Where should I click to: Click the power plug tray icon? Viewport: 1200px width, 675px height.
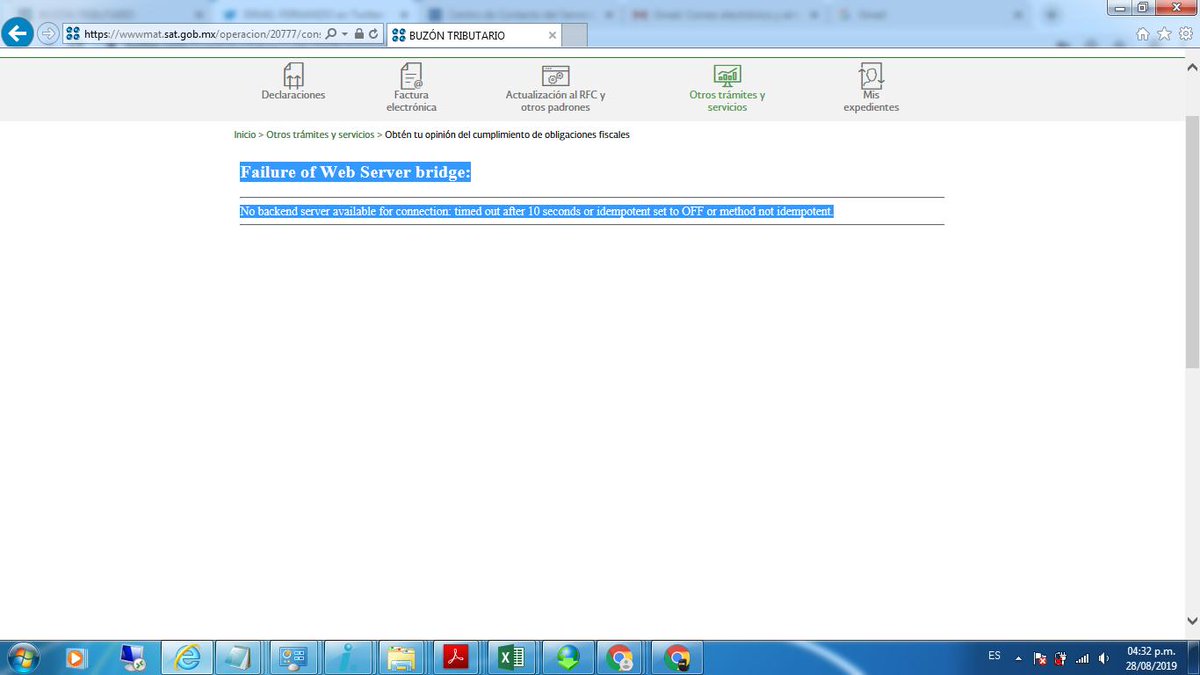[x=1060, y=658]
